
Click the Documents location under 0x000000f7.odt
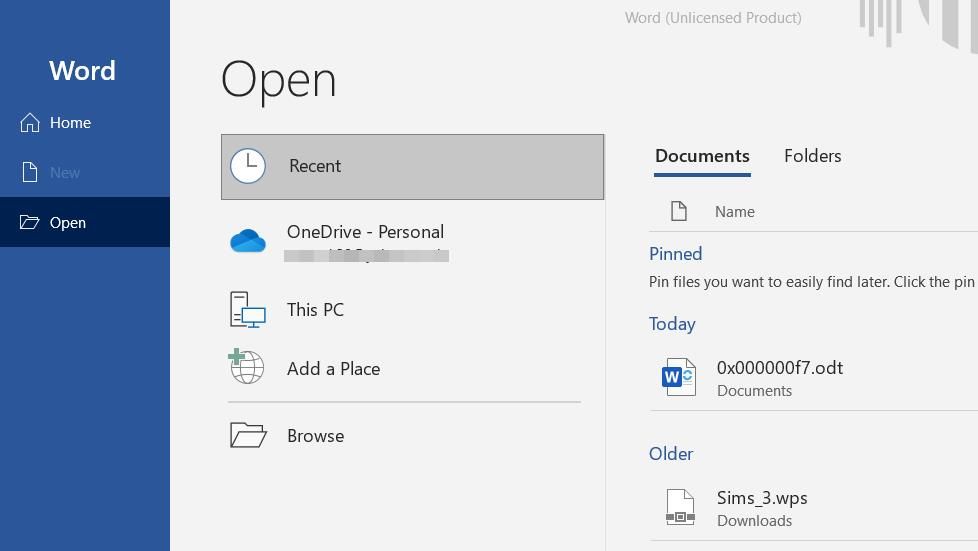tap(754, 391)
